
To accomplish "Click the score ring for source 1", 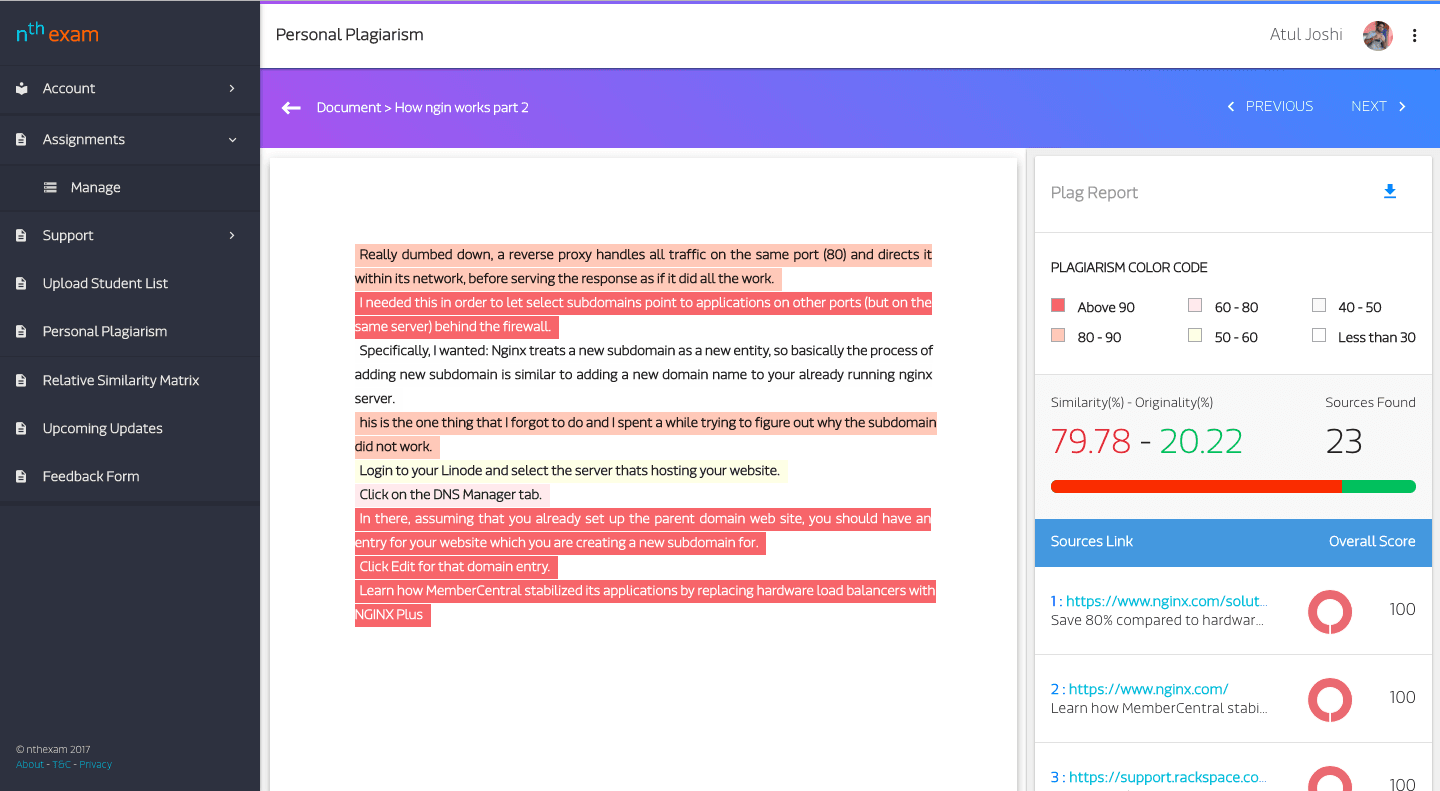I will [1330, 611].
